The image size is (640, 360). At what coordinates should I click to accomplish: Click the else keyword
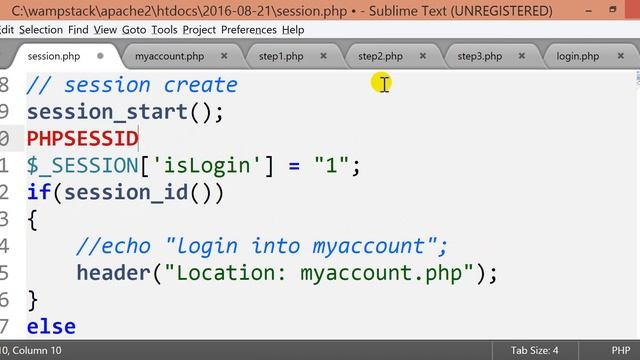[51, 327]
